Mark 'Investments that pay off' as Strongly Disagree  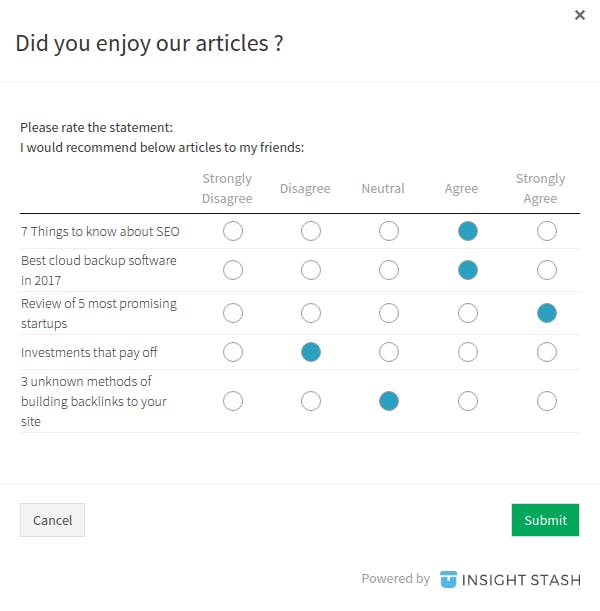pyautogui.click(x=233, y=352)
